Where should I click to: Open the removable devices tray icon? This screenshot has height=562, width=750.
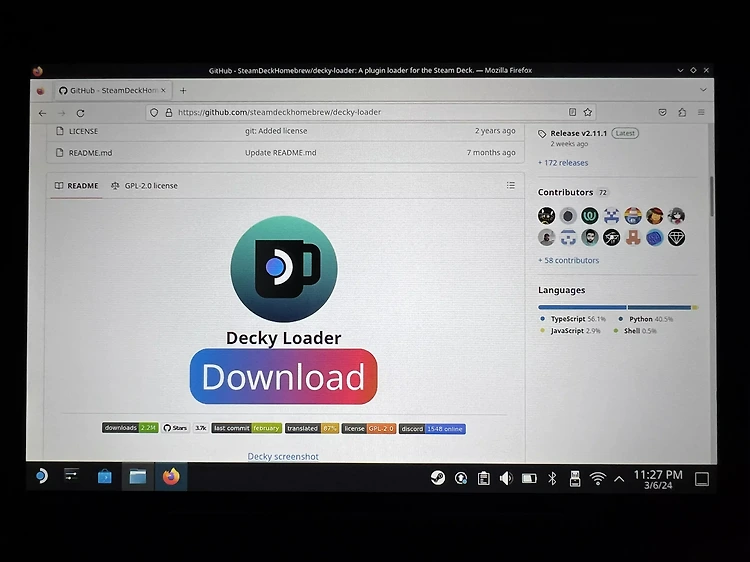[x=575, y=478]
